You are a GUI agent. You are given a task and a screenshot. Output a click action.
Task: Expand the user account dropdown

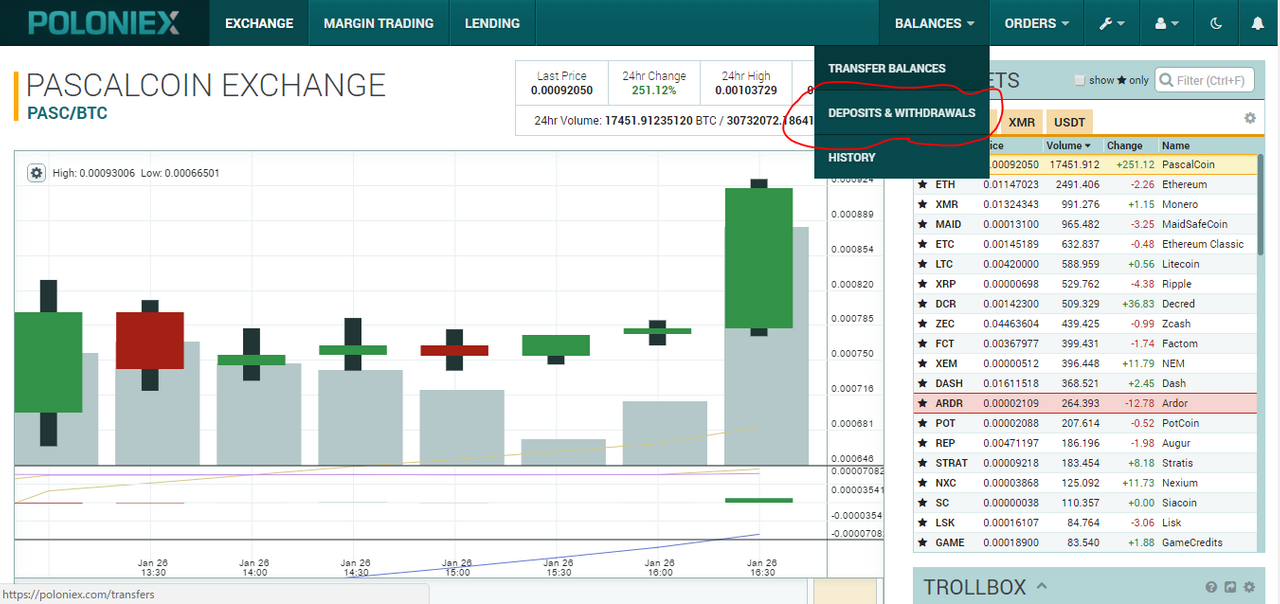point(1167,23)
